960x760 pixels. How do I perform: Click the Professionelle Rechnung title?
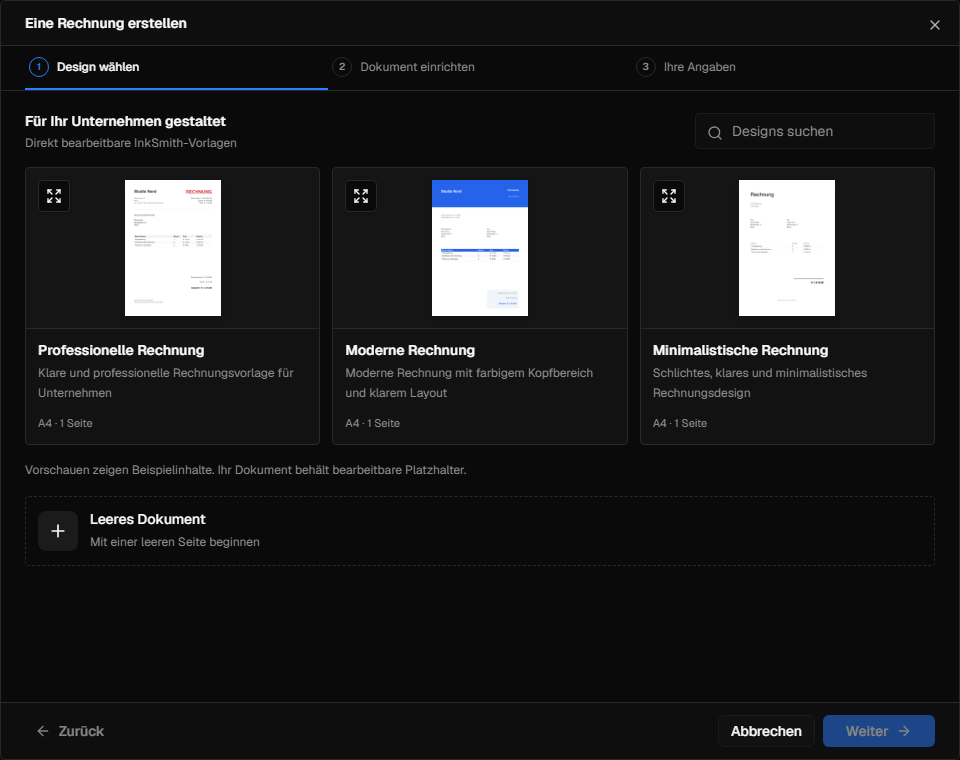121,350
